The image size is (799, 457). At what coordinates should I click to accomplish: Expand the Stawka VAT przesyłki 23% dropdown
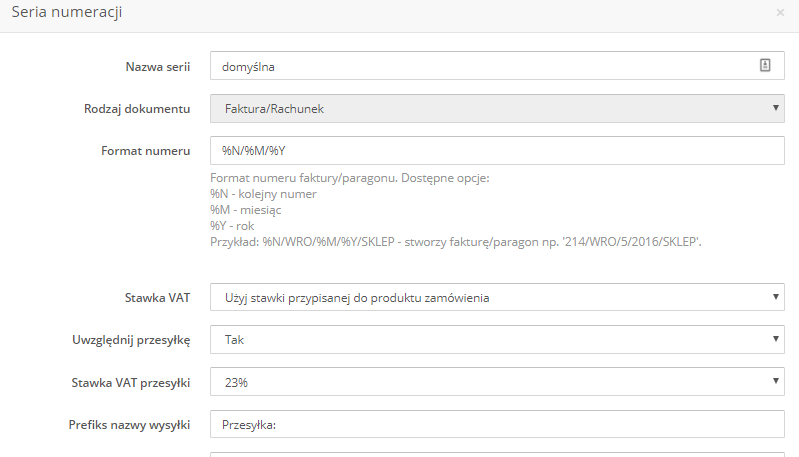click(497, 382)
